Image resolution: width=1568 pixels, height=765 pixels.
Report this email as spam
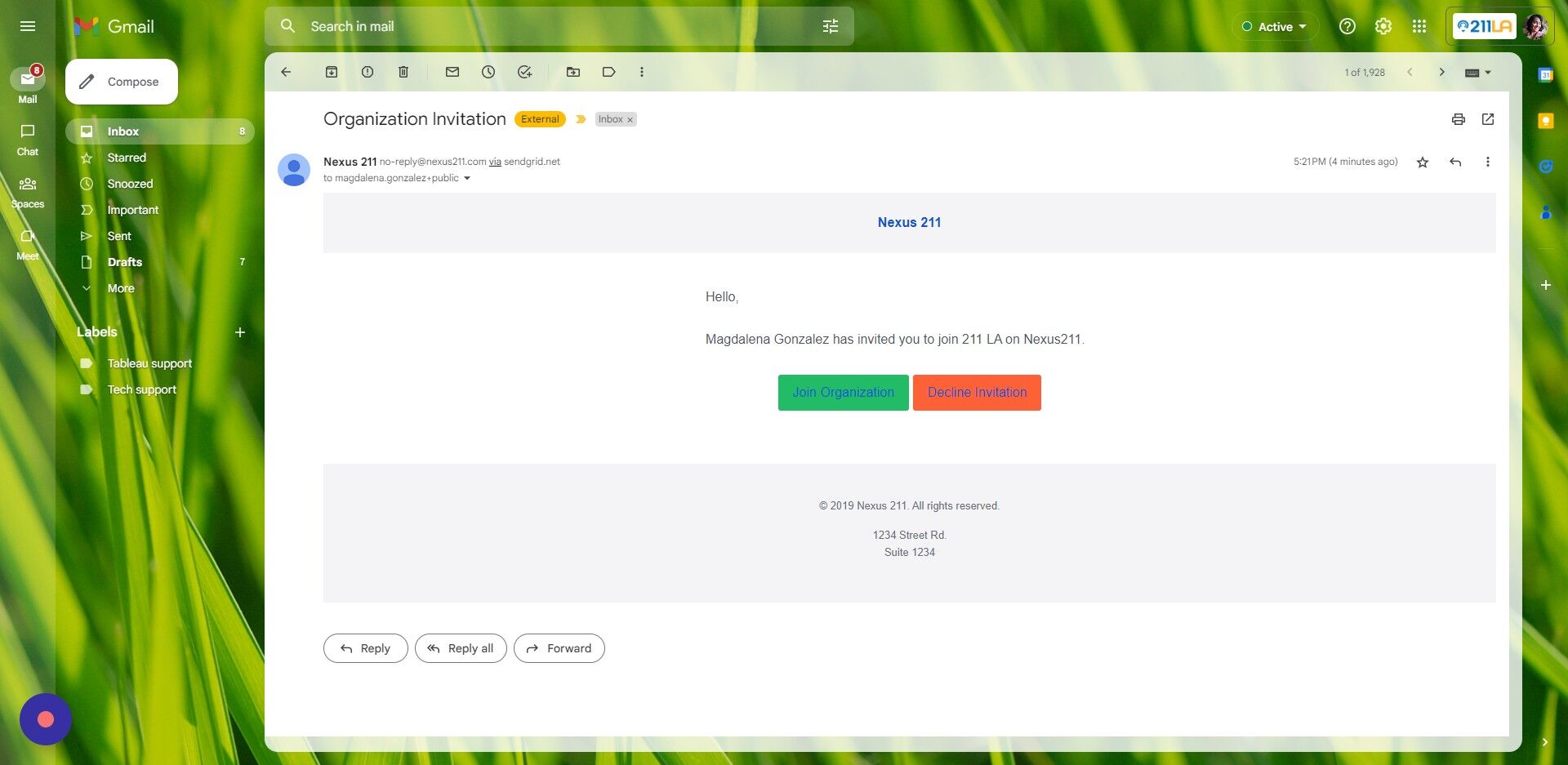coord(367,72)
